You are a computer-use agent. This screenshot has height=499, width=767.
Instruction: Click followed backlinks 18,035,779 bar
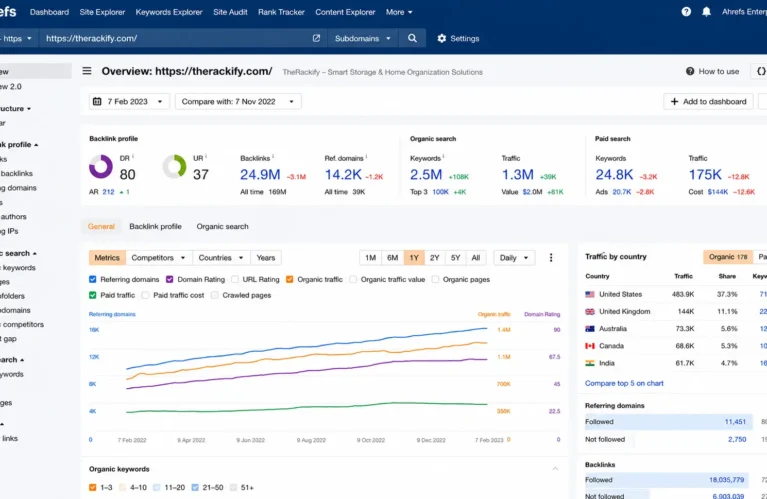(x=667, y=480)
